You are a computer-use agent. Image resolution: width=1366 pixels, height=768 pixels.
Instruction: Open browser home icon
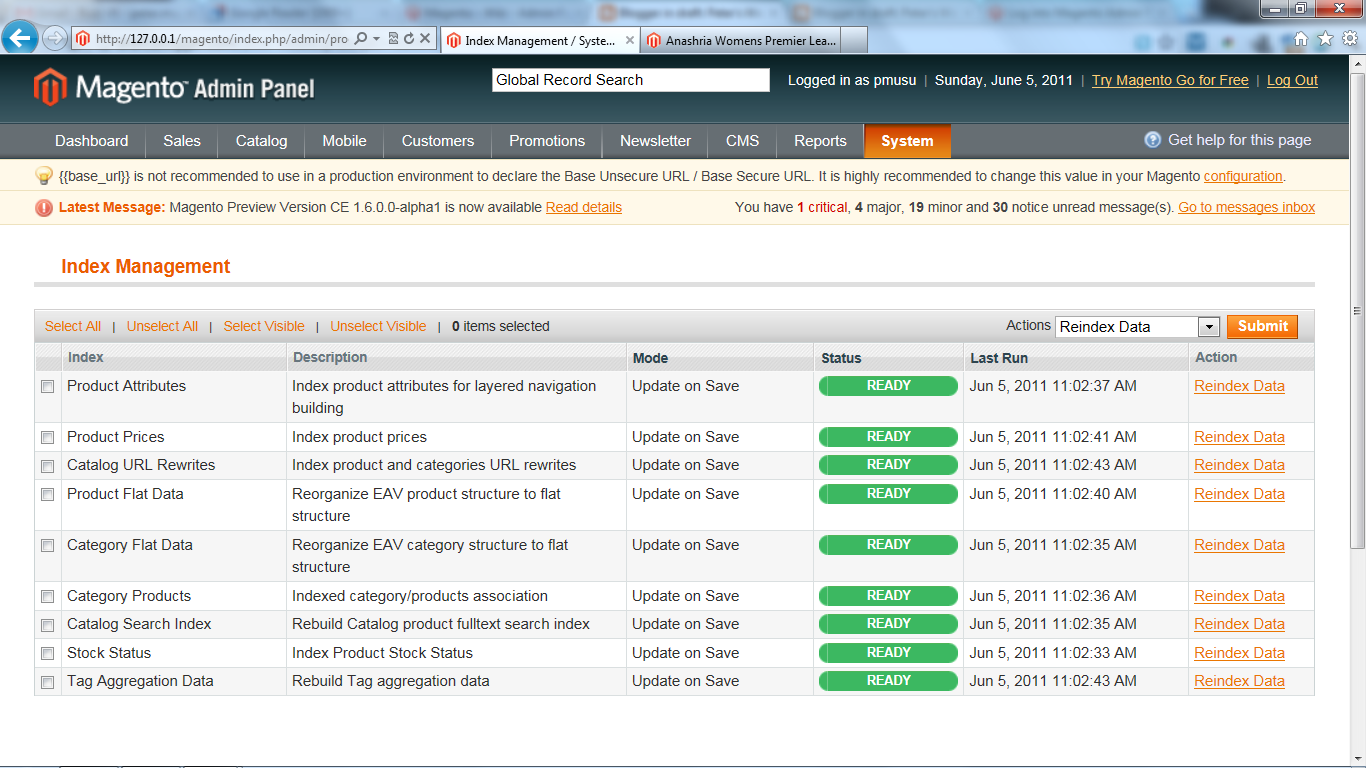pos(1301,39)
